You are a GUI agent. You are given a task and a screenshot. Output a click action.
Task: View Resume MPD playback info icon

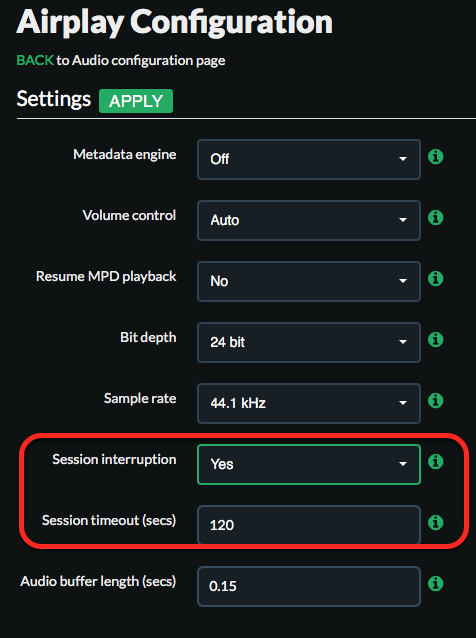tap(435, 279)
